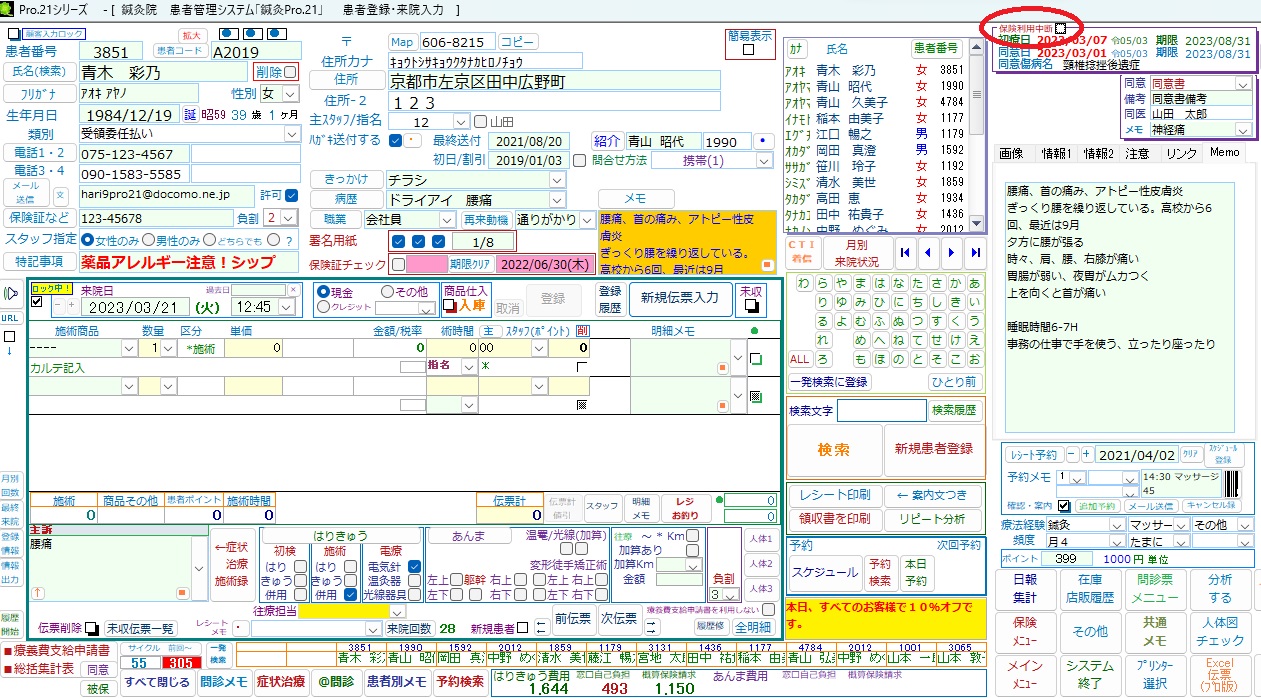Open the 性別 dropdown
The width and height of the screenshot is (1261, 698).
[290, 94]
